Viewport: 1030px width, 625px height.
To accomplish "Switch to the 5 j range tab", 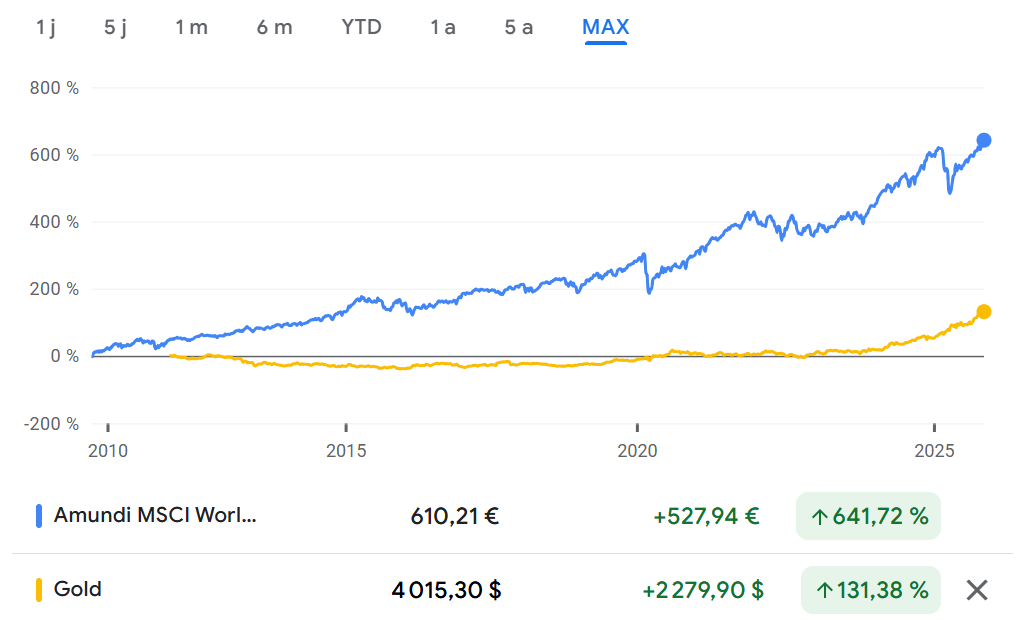I will tap(116, 27).
